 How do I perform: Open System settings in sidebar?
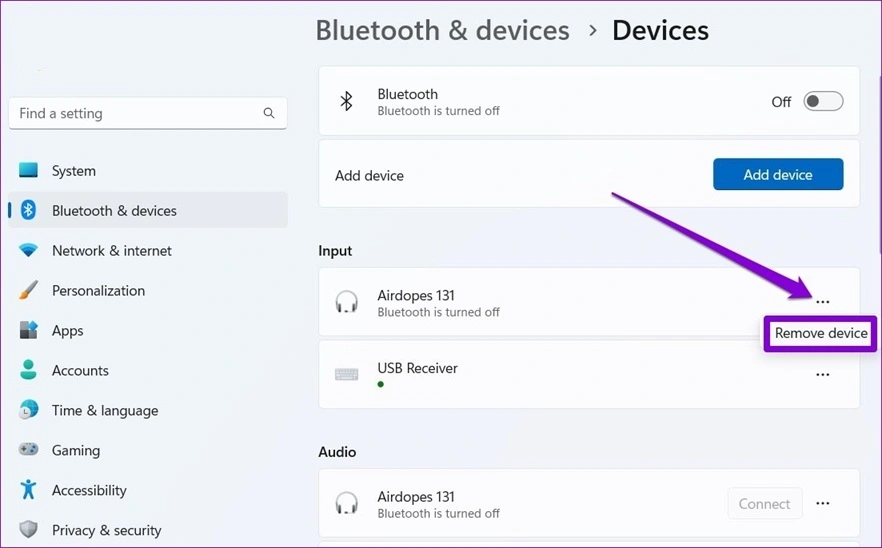[148, 170]
